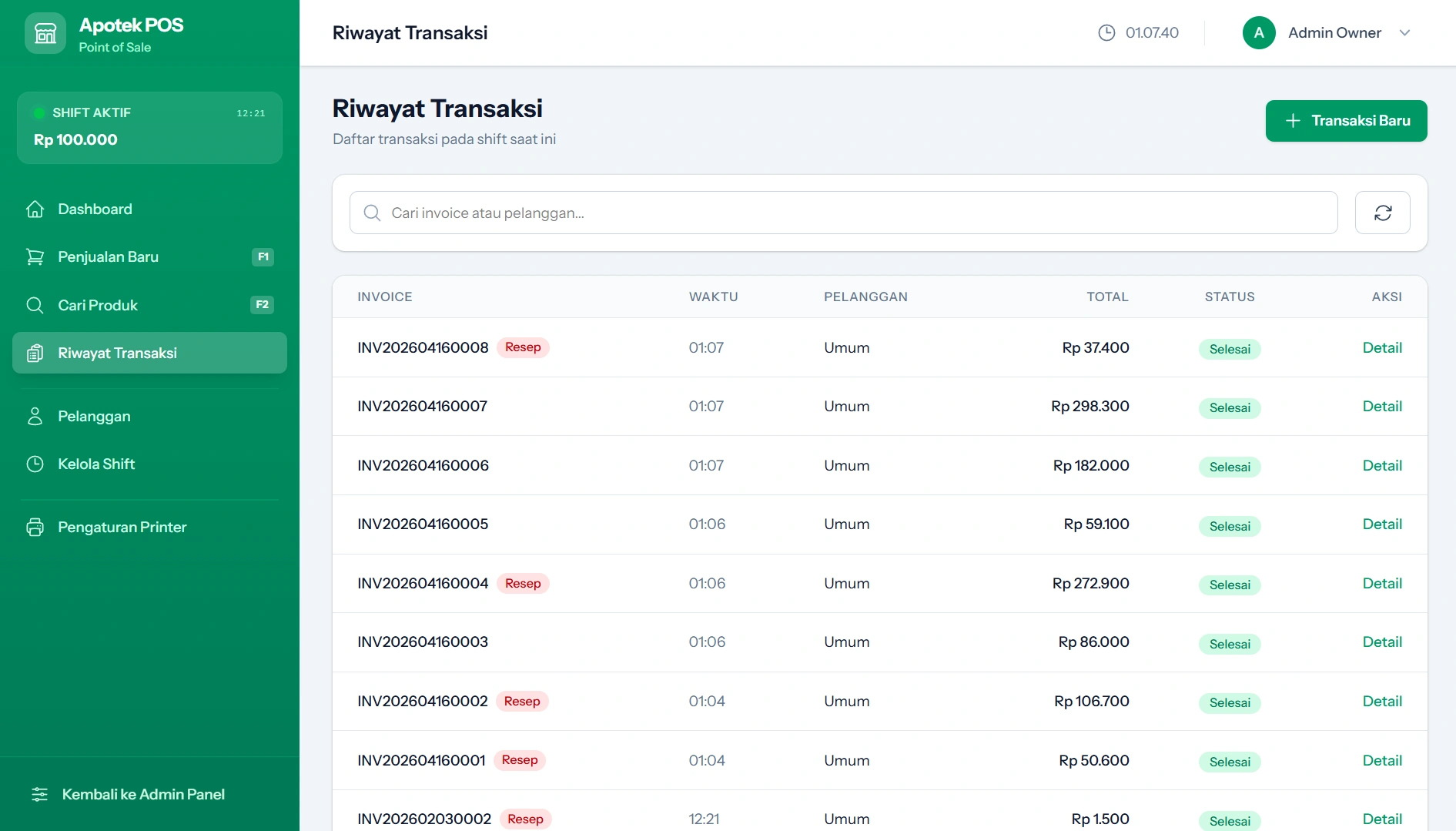Click the search magnifier in the search box

[372, 213]
